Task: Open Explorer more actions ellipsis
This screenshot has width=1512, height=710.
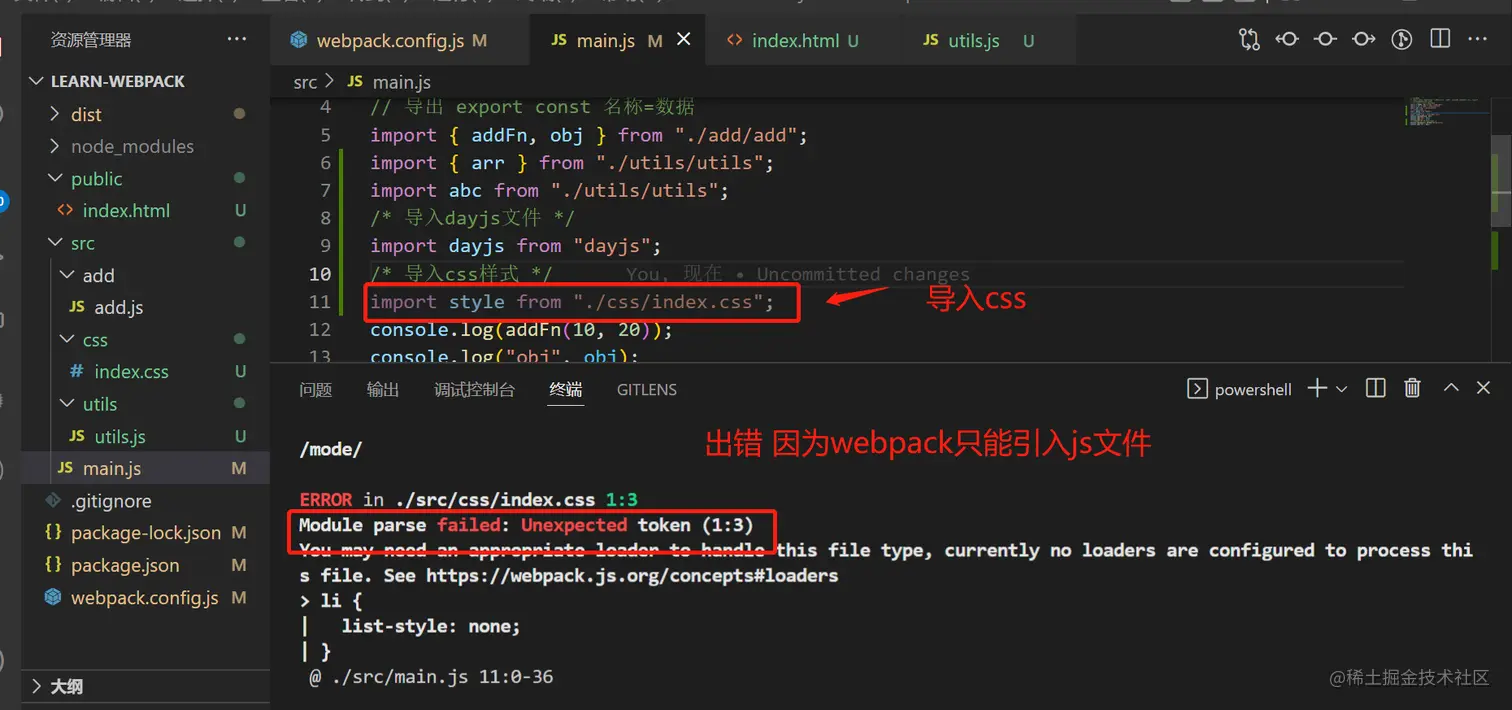Action: (236, 40)
